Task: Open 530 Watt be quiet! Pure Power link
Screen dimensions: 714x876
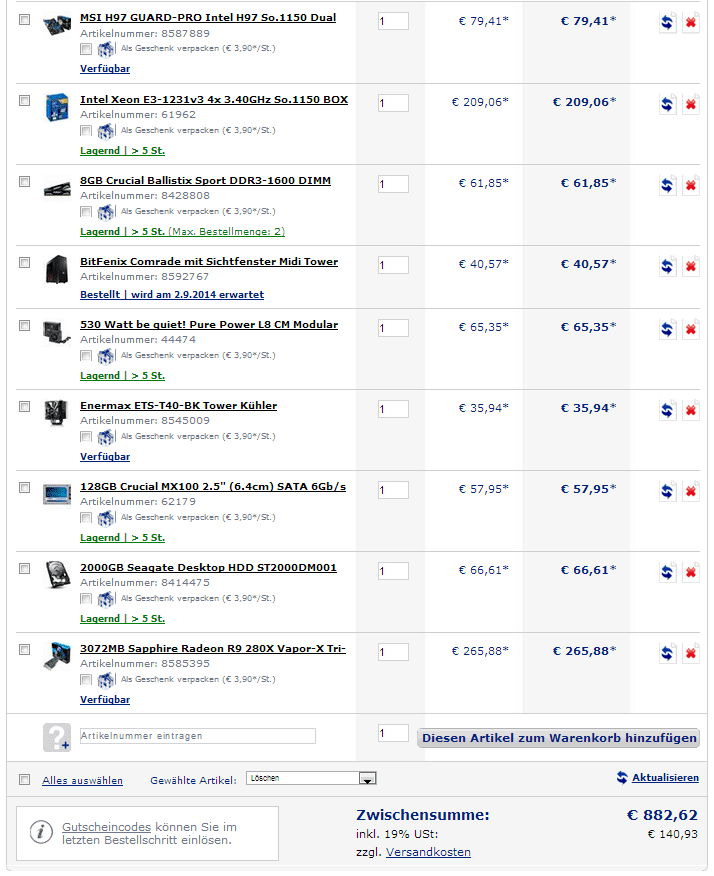Action: pyautogui.click(x=209, y=325)
